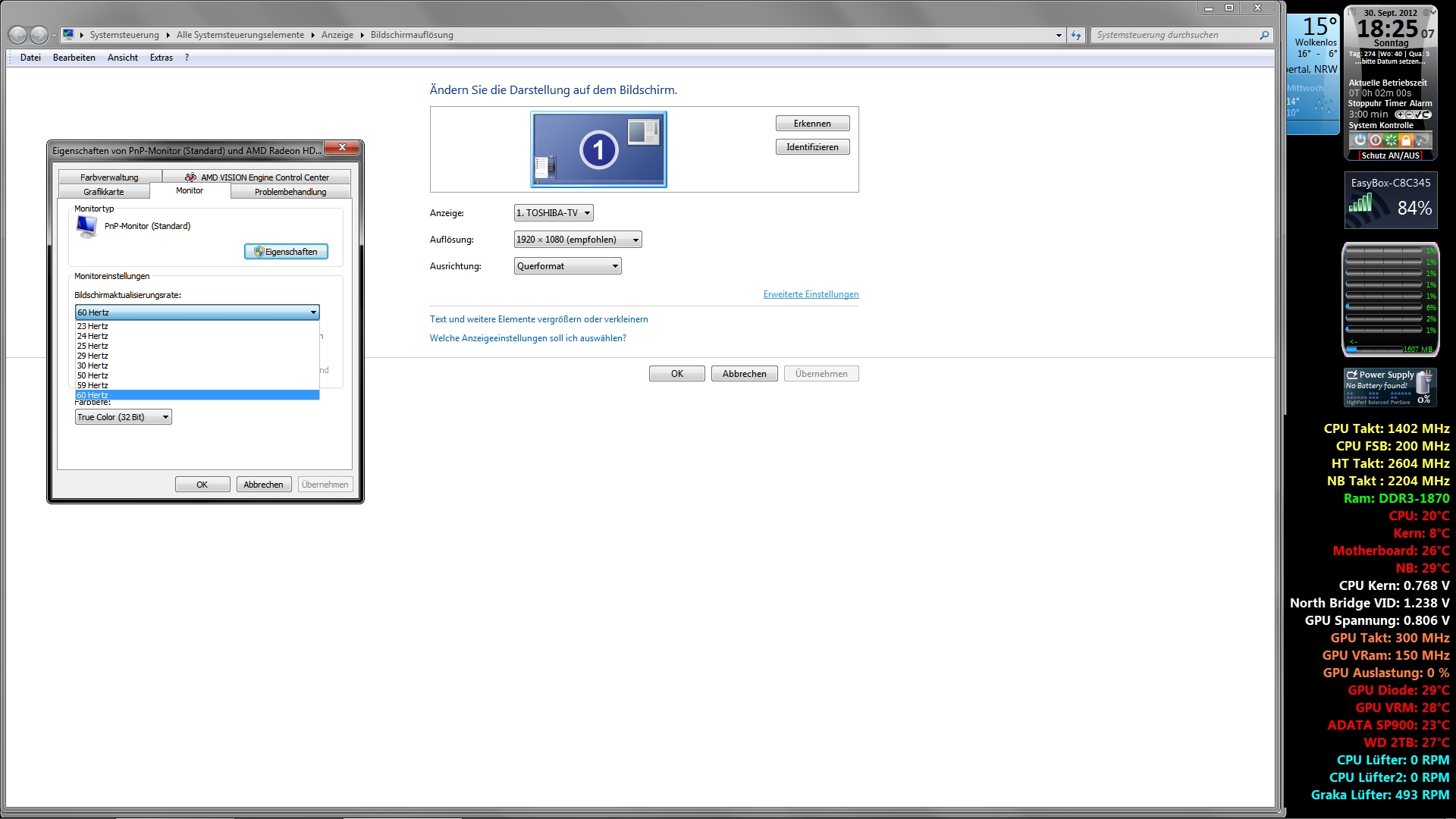Click the blue power icon in System Kontrolle
The image size is (1456, 819).
coord(1360,140)
